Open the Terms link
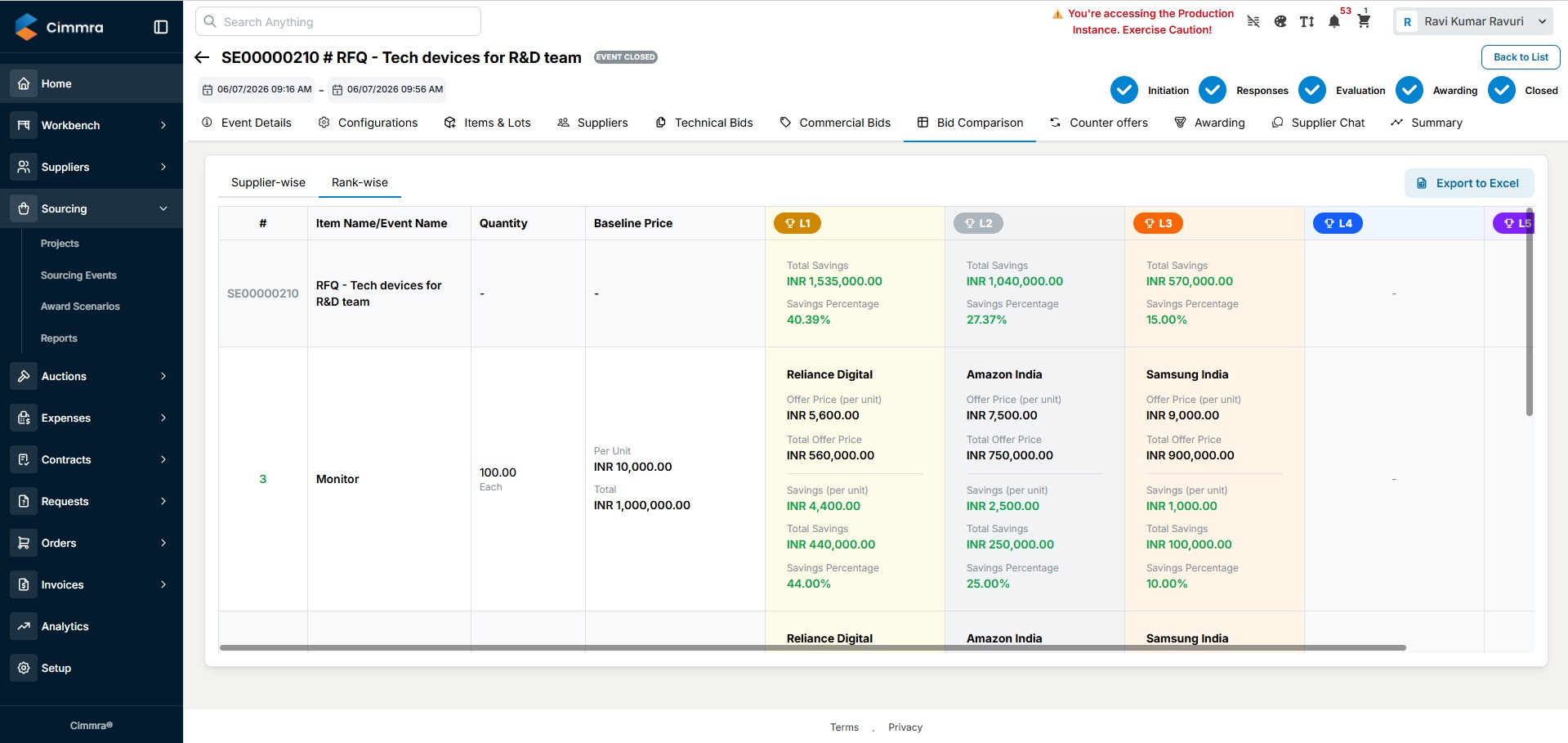The width and height of the screenshot is (1568, 743). pyautogui.click(x=844, y=727)
